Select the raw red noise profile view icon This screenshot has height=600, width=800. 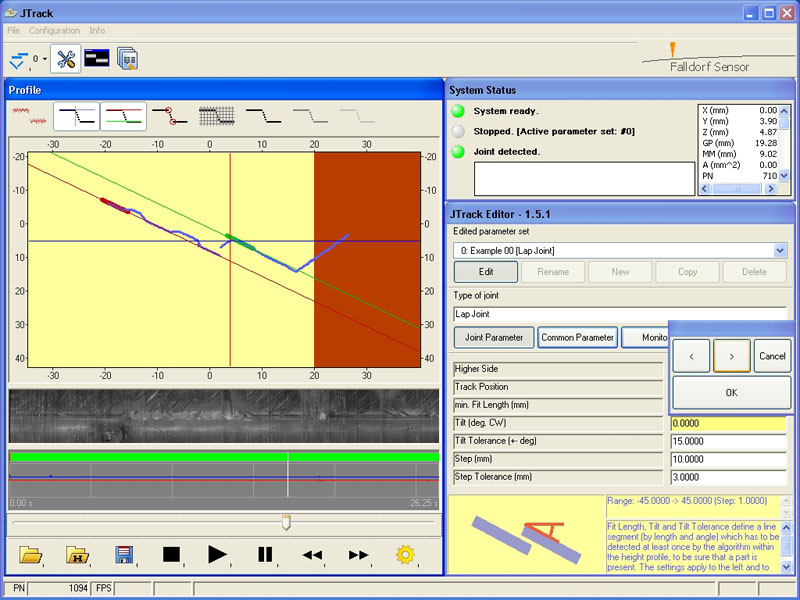pyautogui.click(x=29, y=116)
